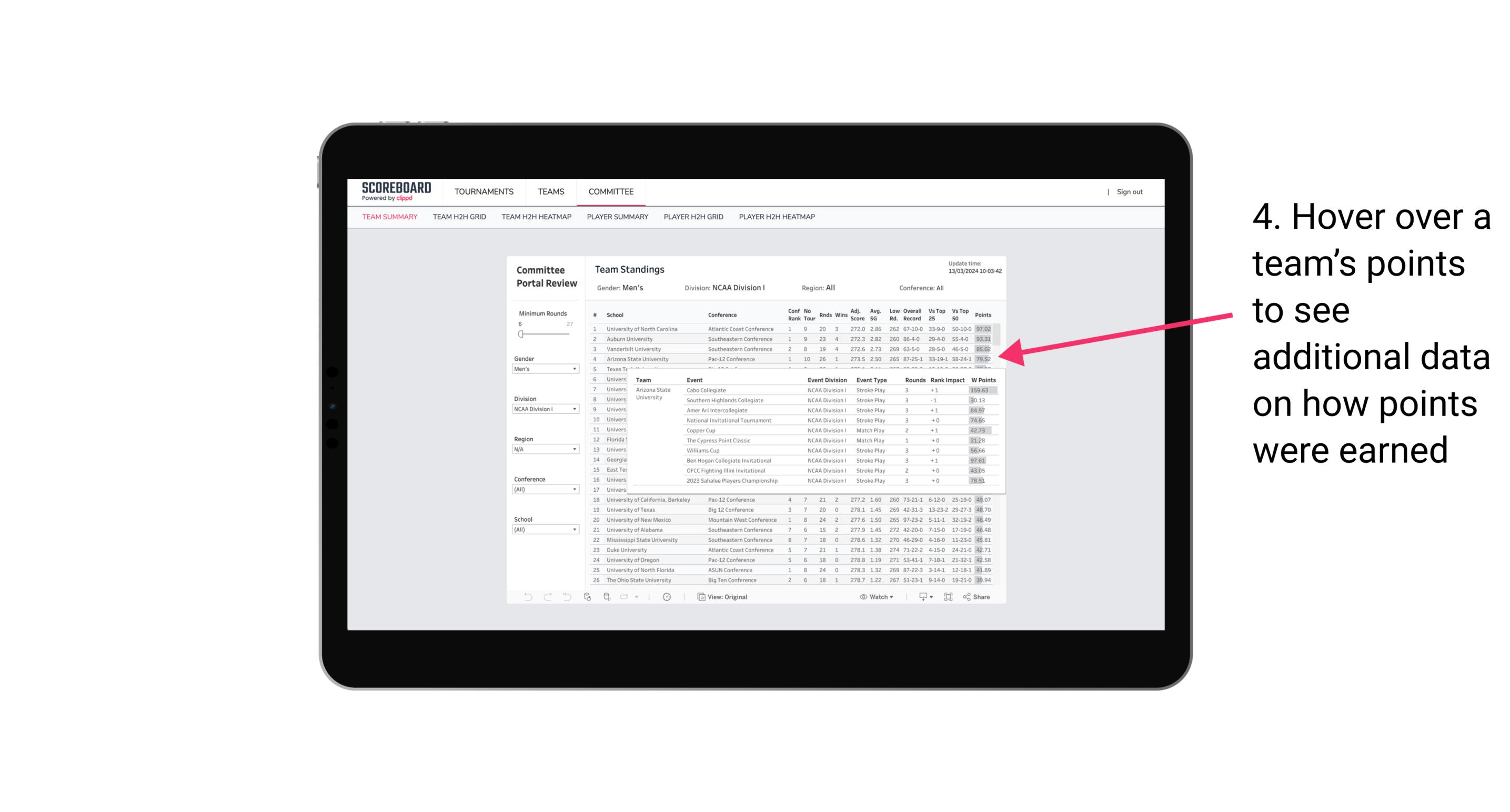1510x812 pixels.
Task: Click the View Original icon button
Action: [702, 597]
